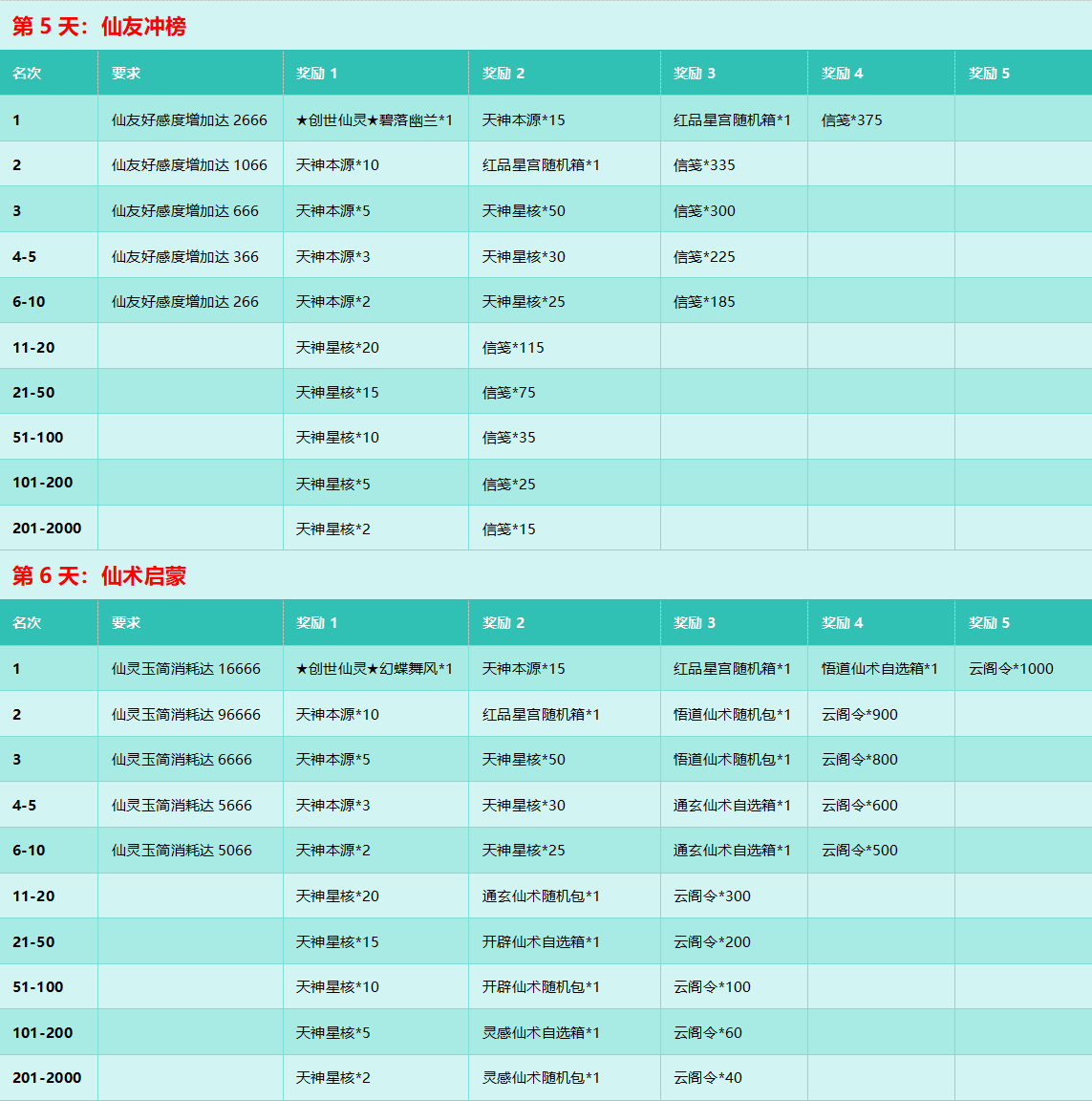The width and height of the screenshot is (1092, 1101).
Task: Click rank 201-2000 in the 第 5 天 table
Action: click(x=47, y=528)
